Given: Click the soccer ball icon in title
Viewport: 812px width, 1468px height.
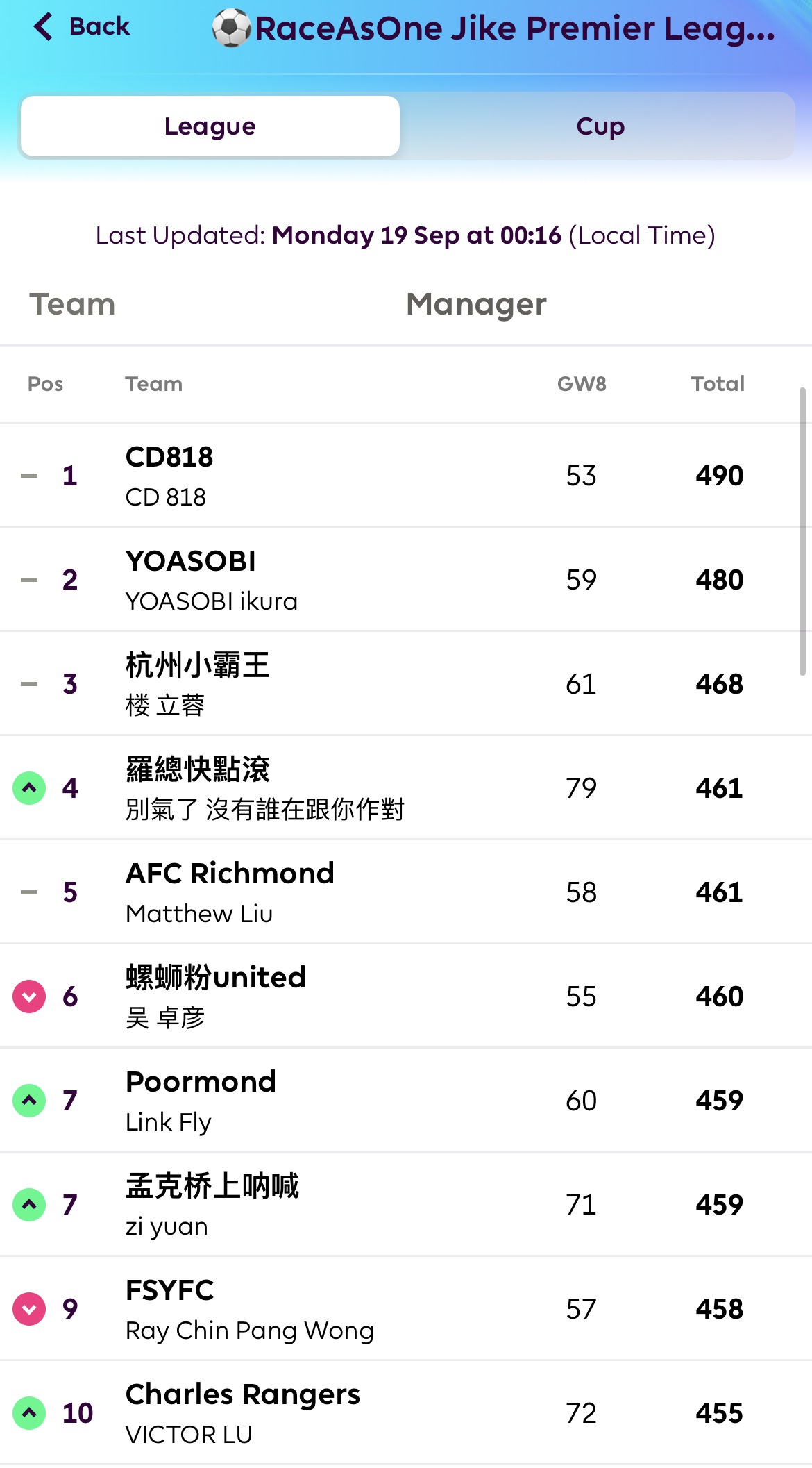Looking at the screenshot, I should 231,28.
